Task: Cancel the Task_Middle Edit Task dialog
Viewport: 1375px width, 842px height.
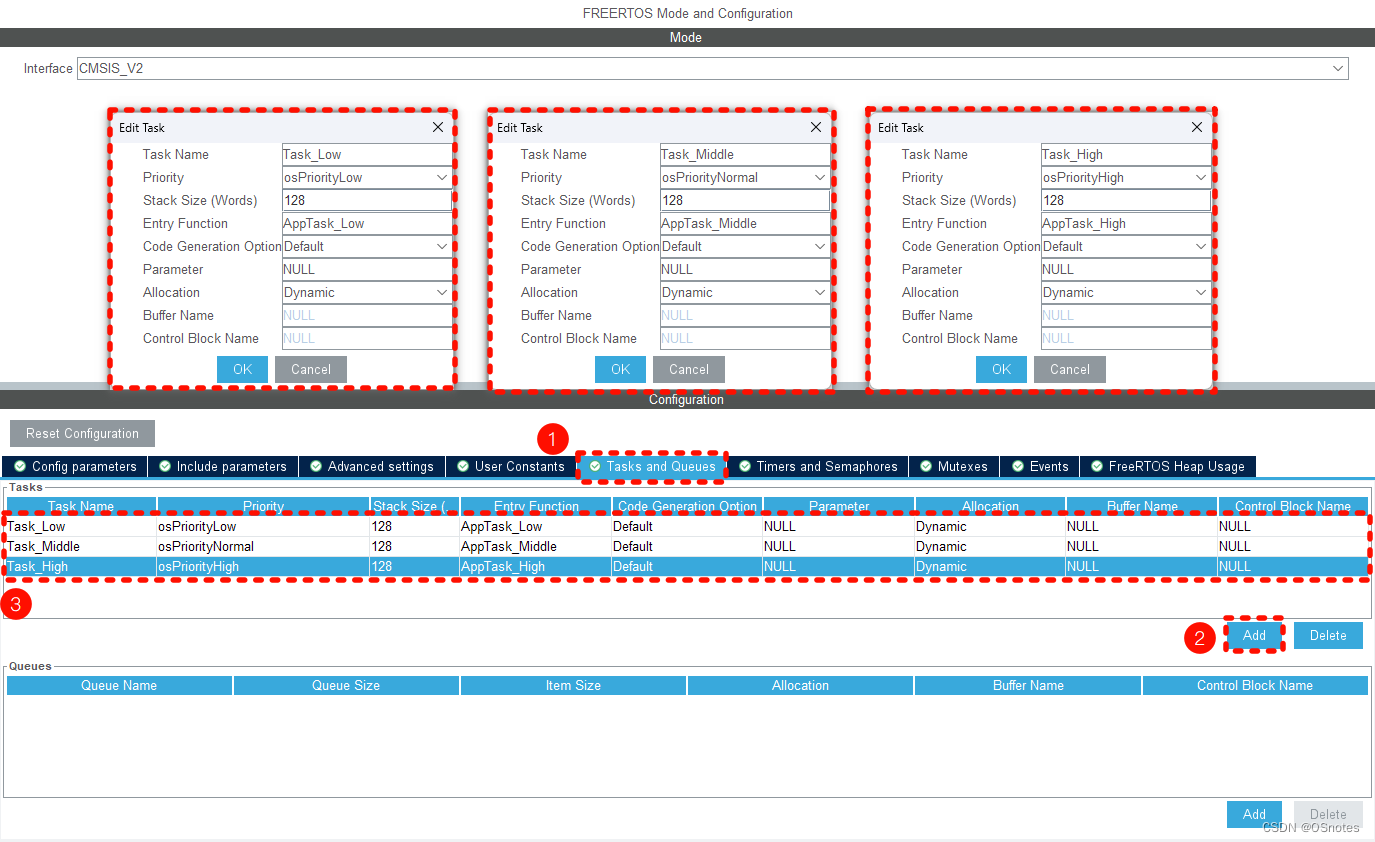Action: coord(689,369)
